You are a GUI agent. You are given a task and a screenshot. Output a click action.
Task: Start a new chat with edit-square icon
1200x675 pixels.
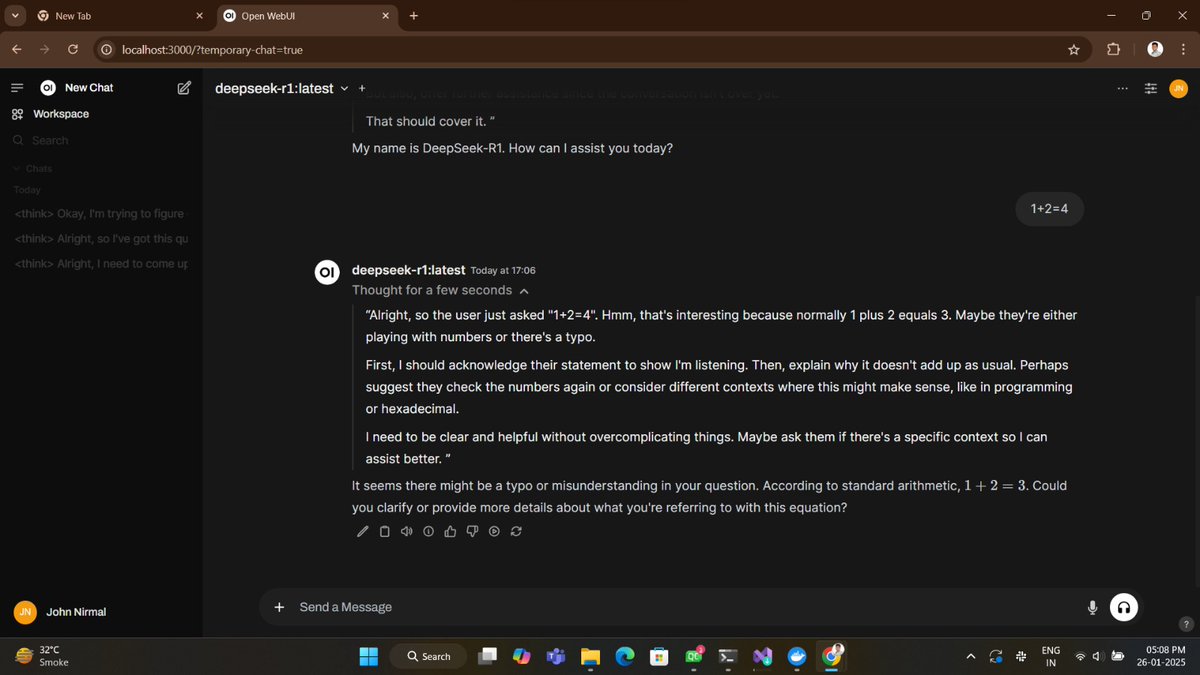[x=184, y=88]
